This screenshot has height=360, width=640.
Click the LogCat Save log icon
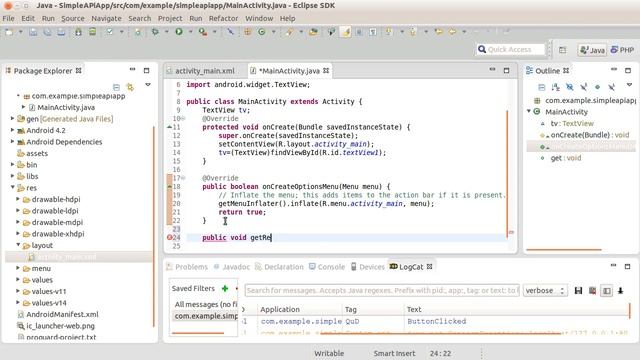(x=578, y=291)
